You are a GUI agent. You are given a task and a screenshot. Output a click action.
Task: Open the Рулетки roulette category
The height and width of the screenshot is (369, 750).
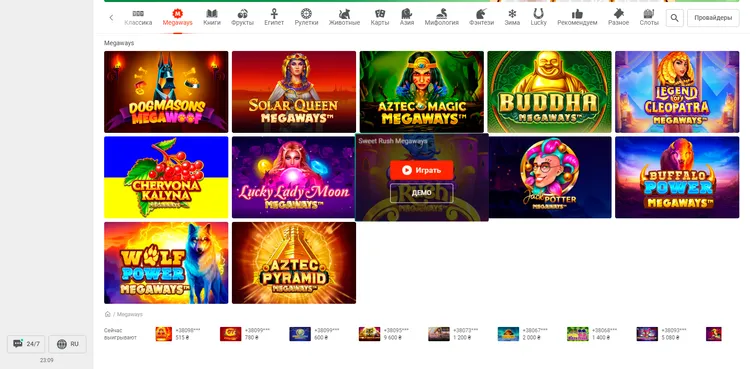(306, 18)
